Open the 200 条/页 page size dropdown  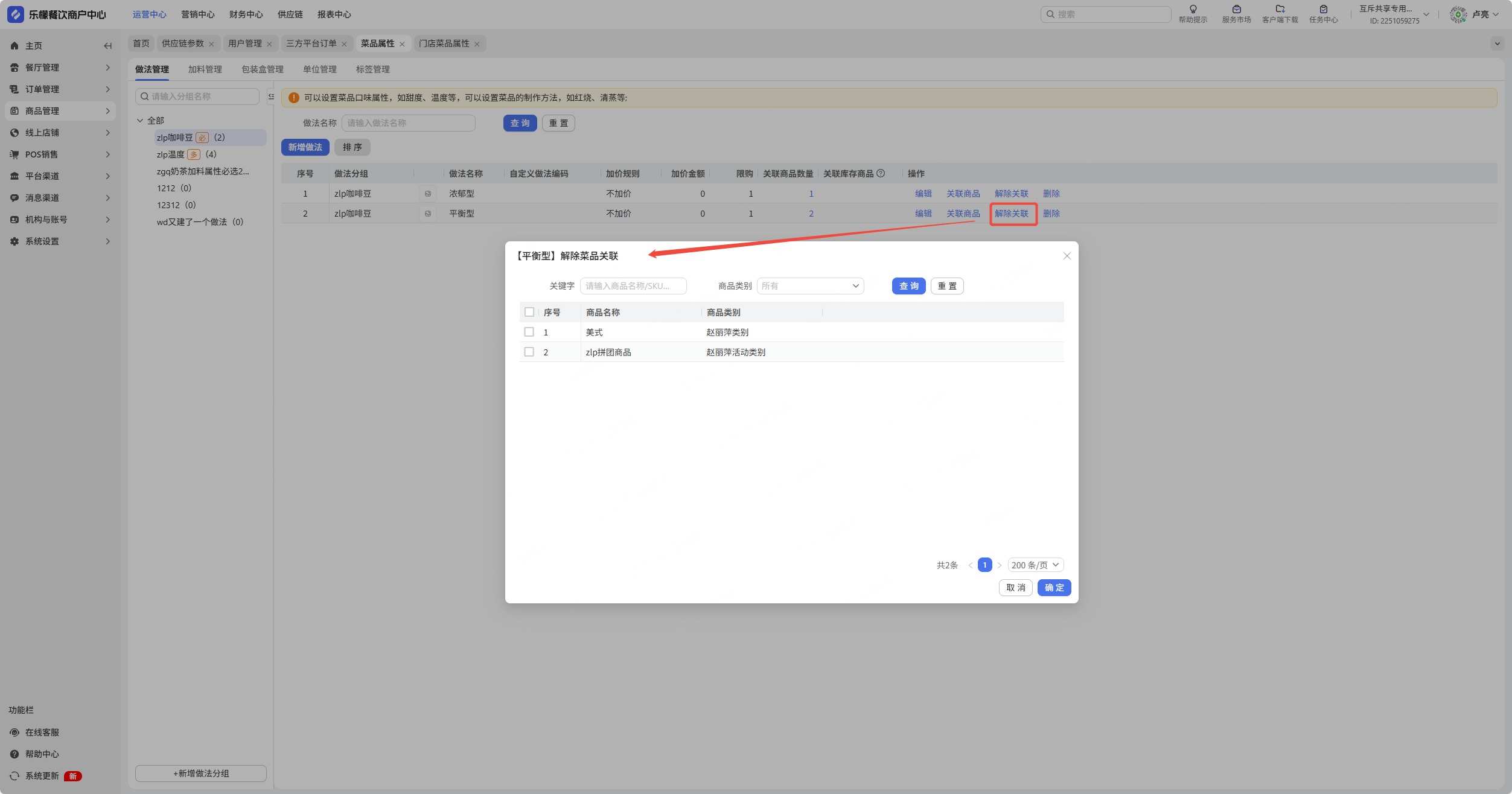1035,565
